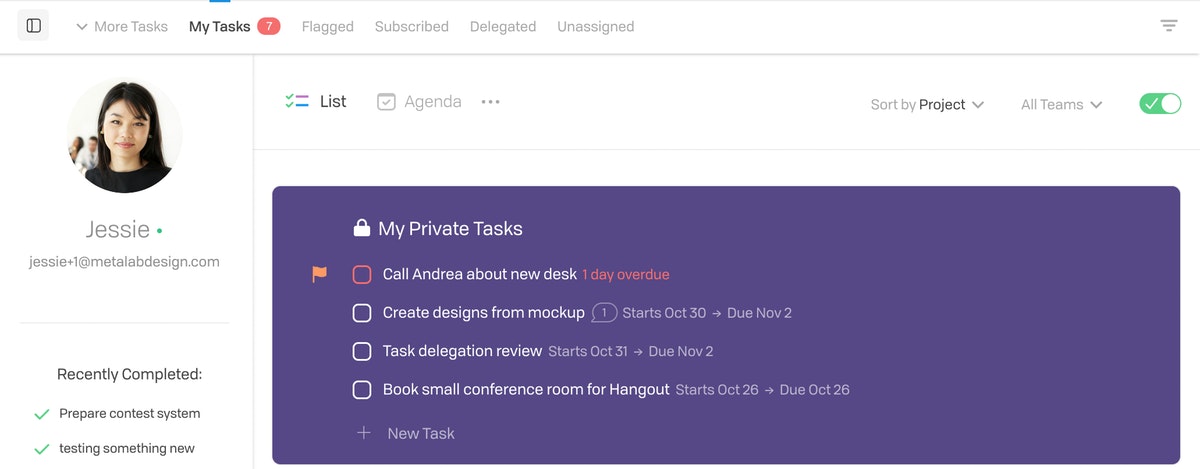
Task: Click the 1 day overdue label
Action: pyautogui.click(x=626, y=274)
